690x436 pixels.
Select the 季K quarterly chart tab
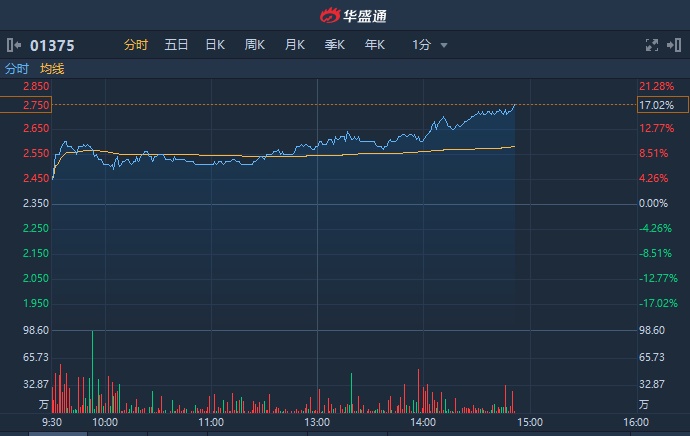click(335, 45)
